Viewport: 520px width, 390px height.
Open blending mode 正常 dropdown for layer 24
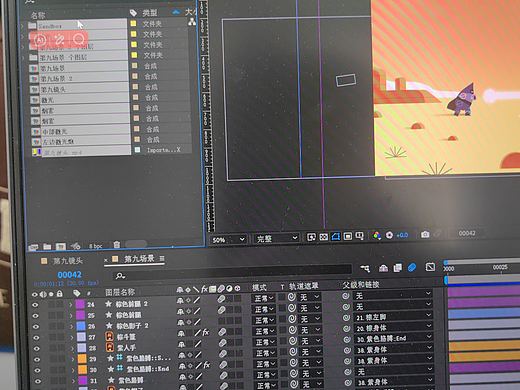[x=264, y=298]
